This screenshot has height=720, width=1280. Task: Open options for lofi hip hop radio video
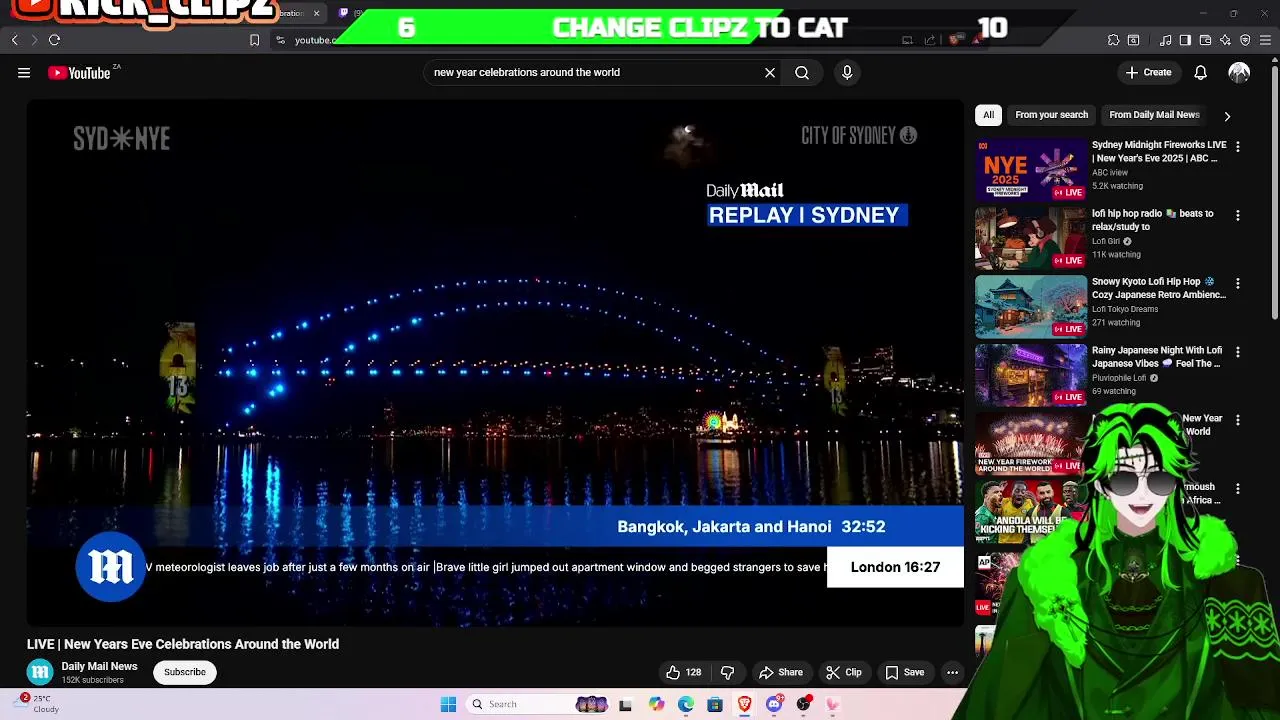[1238, 215]
